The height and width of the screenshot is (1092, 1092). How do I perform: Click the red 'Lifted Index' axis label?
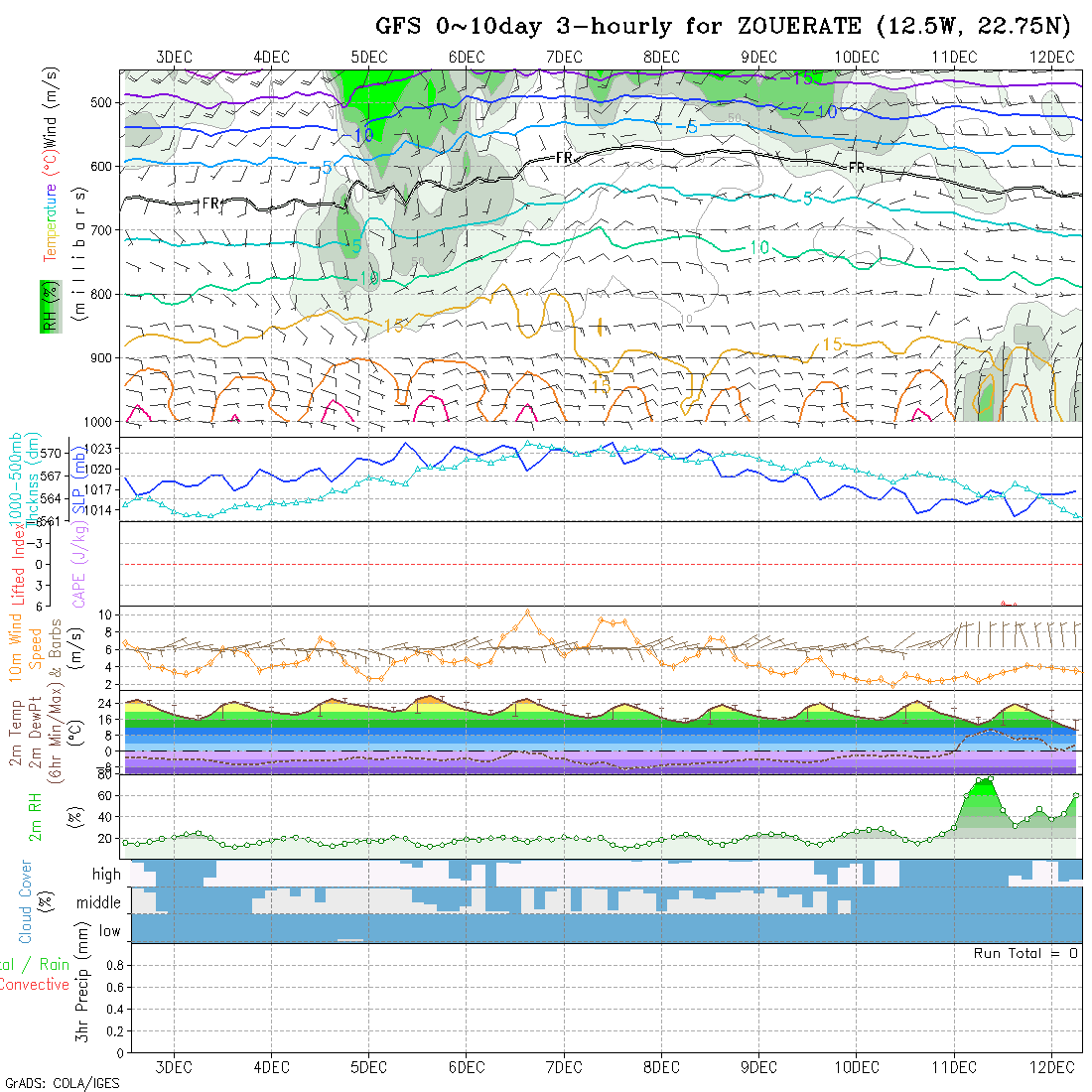pyautogui.click(x=18, y=564)
